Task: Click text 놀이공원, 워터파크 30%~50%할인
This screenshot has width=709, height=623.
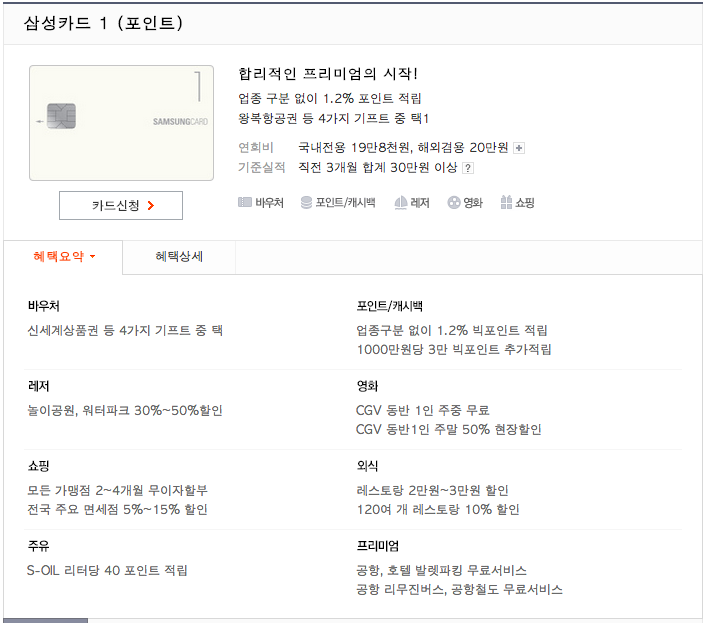Action: (125, 411)
